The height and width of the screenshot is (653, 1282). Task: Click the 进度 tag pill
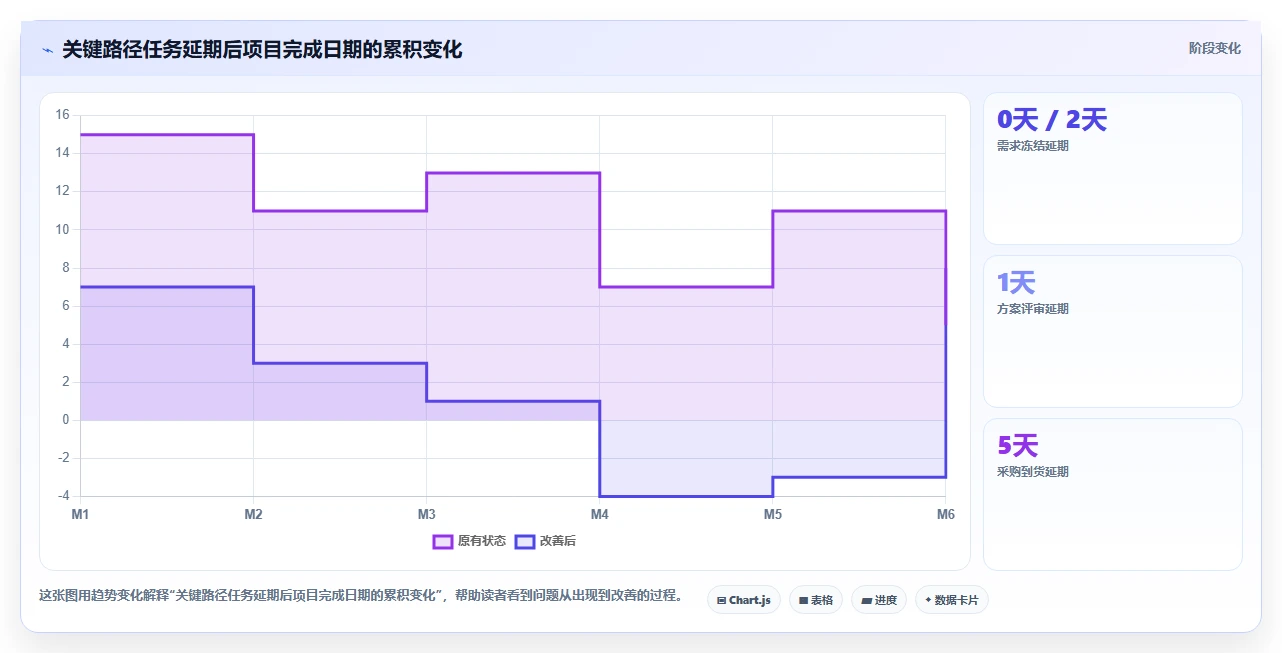(879, 600)
